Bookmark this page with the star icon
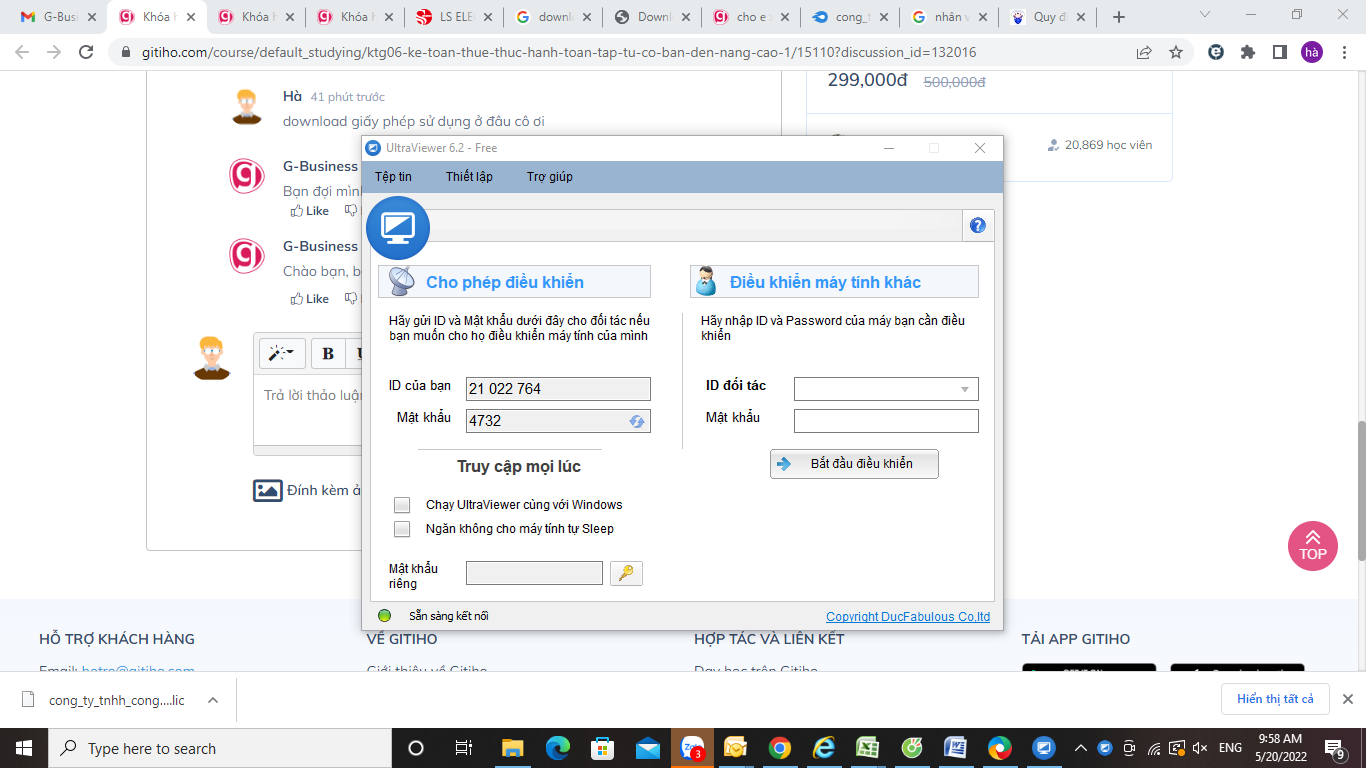This screenshot has width=1366, height=768. click(1176, 52)
